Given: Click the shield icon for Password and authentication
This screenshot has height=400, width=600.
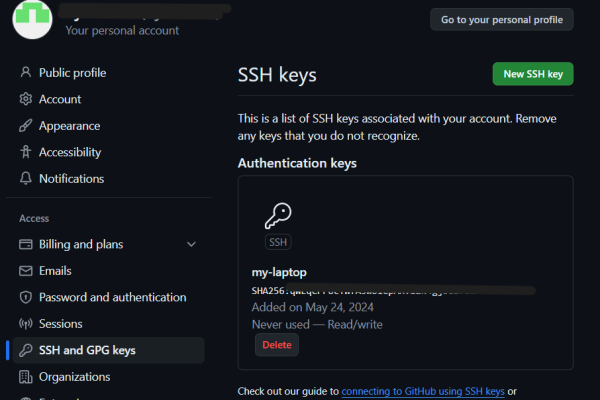Looking at the screenshot, I should [26, 297].
